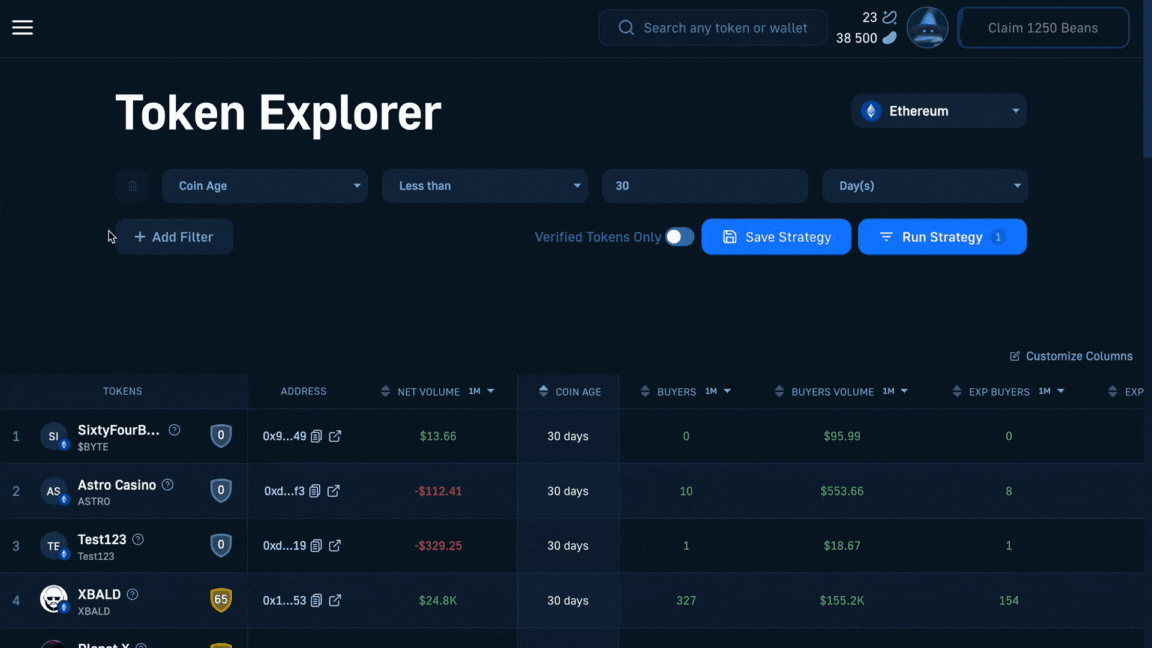This screenshot has height=648, width=1152.
Task: Open SixtyFourBit address in external link
Action: click(335, 436)
